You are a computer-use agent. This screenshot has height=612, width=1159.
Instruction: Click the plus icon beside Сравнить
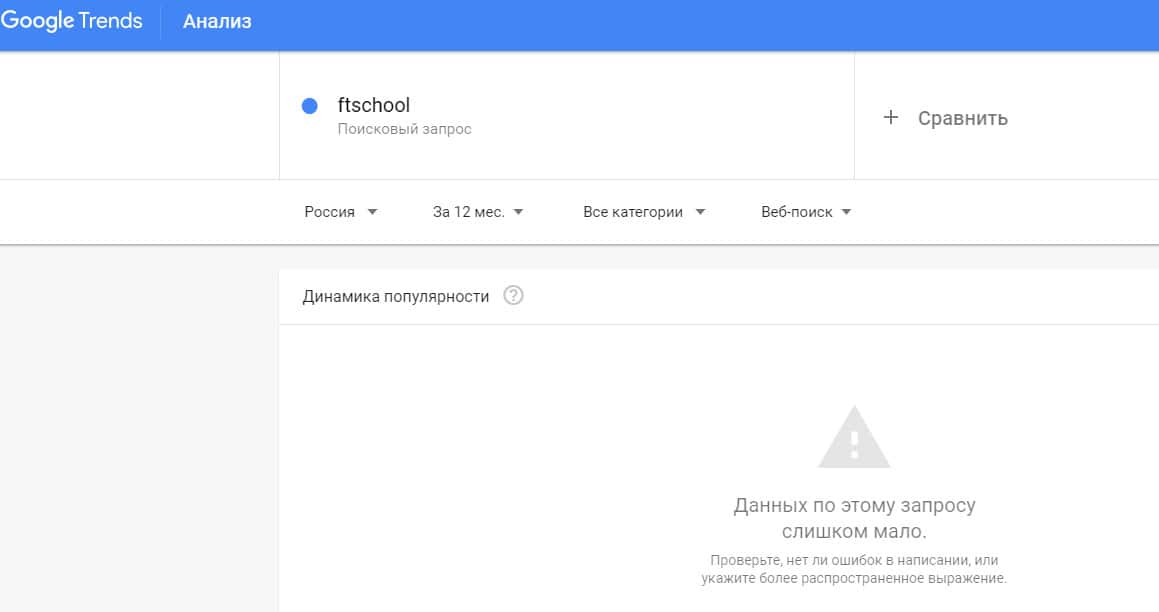891,118
